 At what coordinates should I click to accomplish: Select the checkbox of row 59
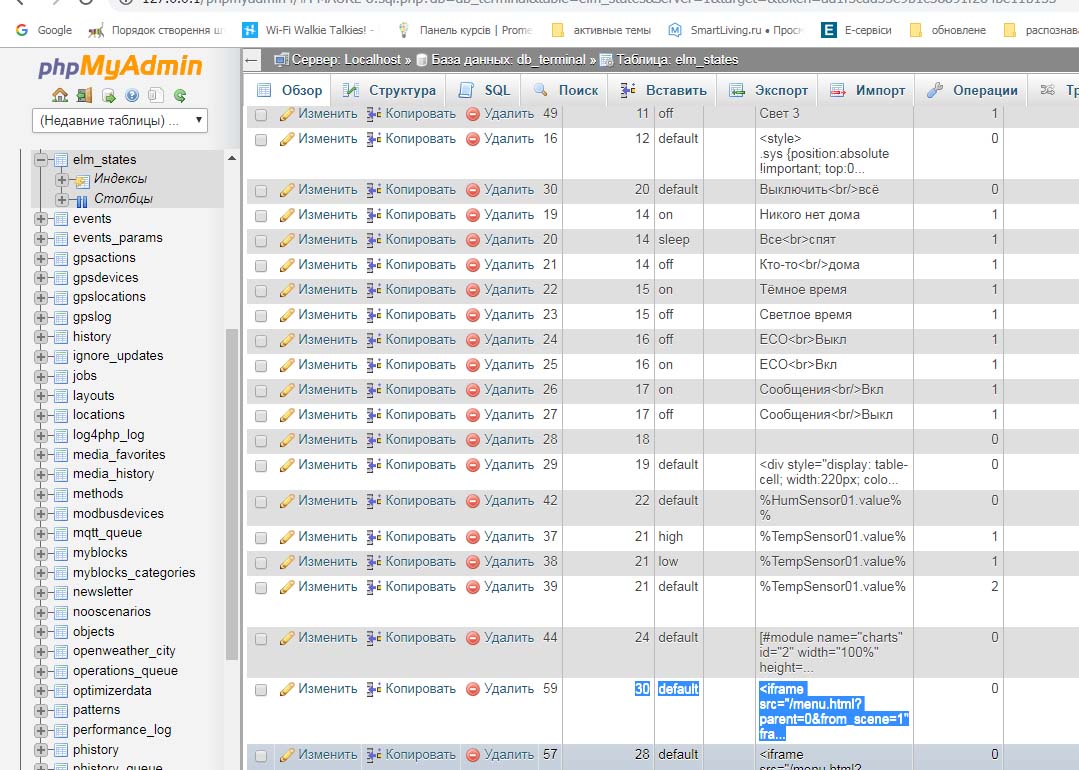[261, 689]
